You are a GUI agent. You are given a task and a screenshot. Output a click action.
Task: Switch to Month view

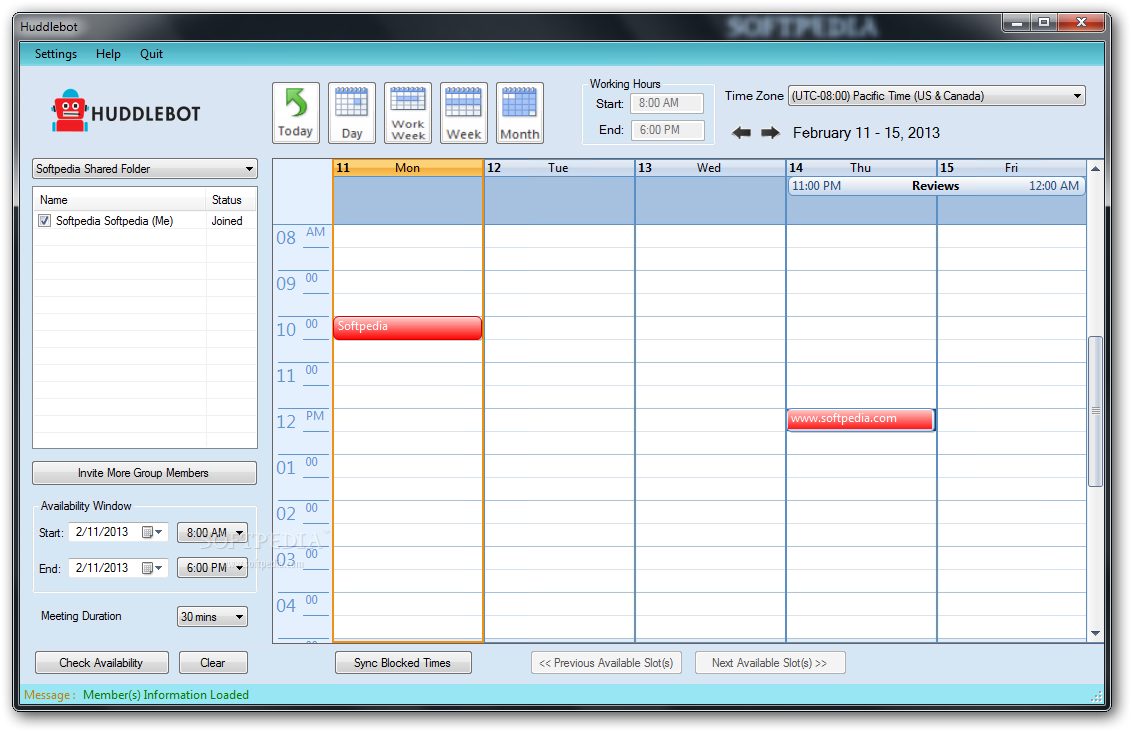tap(520, 113)
